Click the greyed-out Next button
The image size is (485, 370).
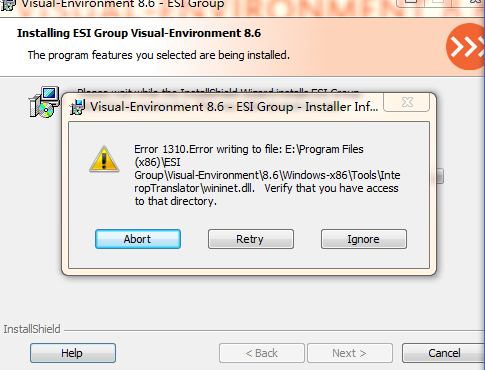(x=350, y=353)
